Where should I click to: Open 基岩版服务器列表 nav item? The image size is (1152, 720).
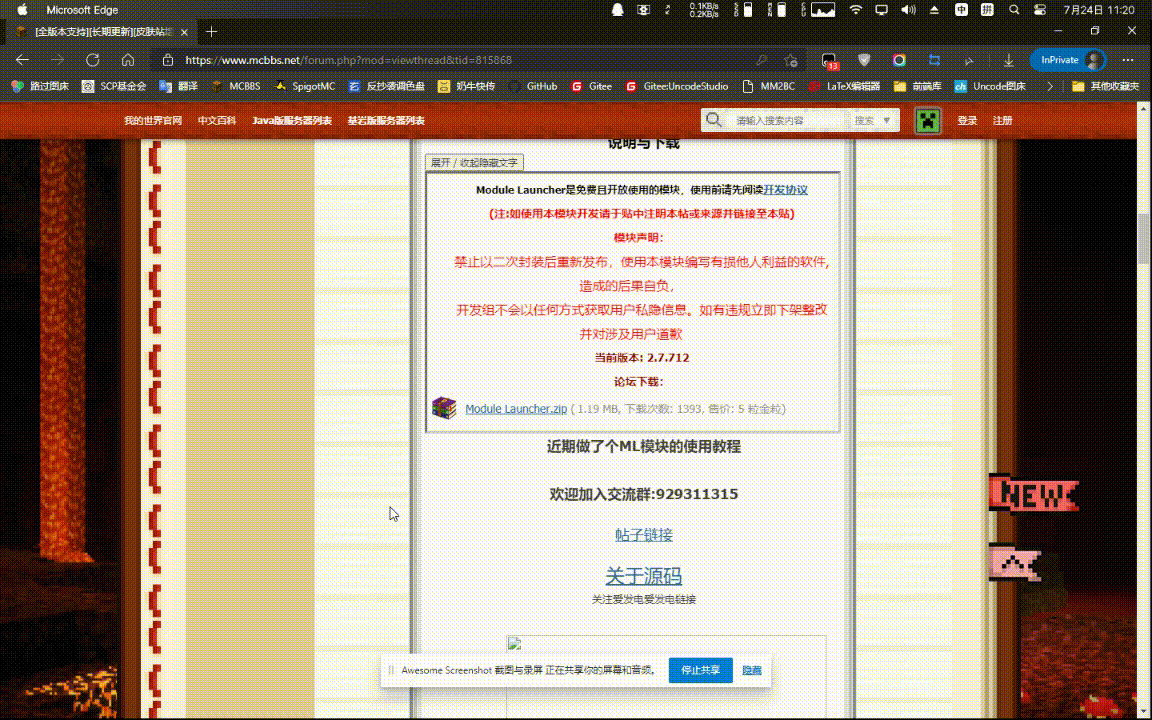[386, 120]
